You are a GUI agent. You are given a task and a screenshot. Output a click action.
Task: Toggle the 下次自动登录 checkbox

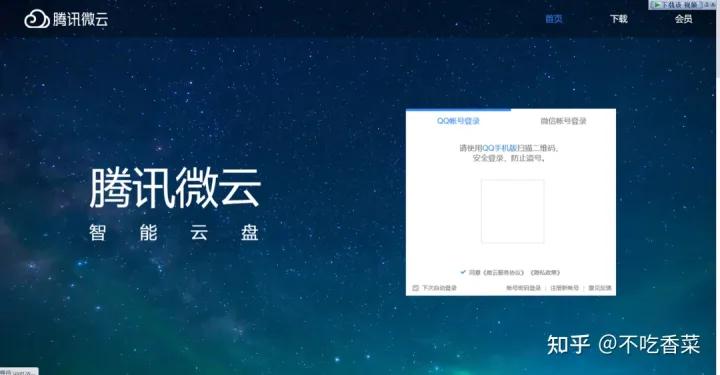coord(416,288)
